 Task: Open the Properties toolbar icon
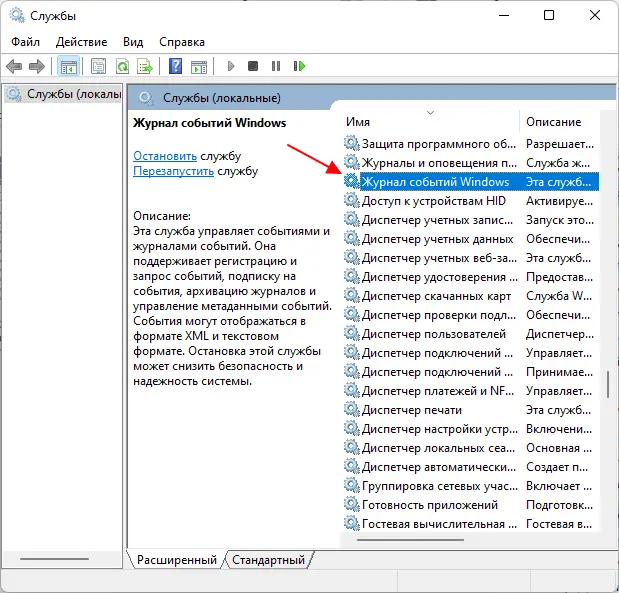click(x=98, y=66)
